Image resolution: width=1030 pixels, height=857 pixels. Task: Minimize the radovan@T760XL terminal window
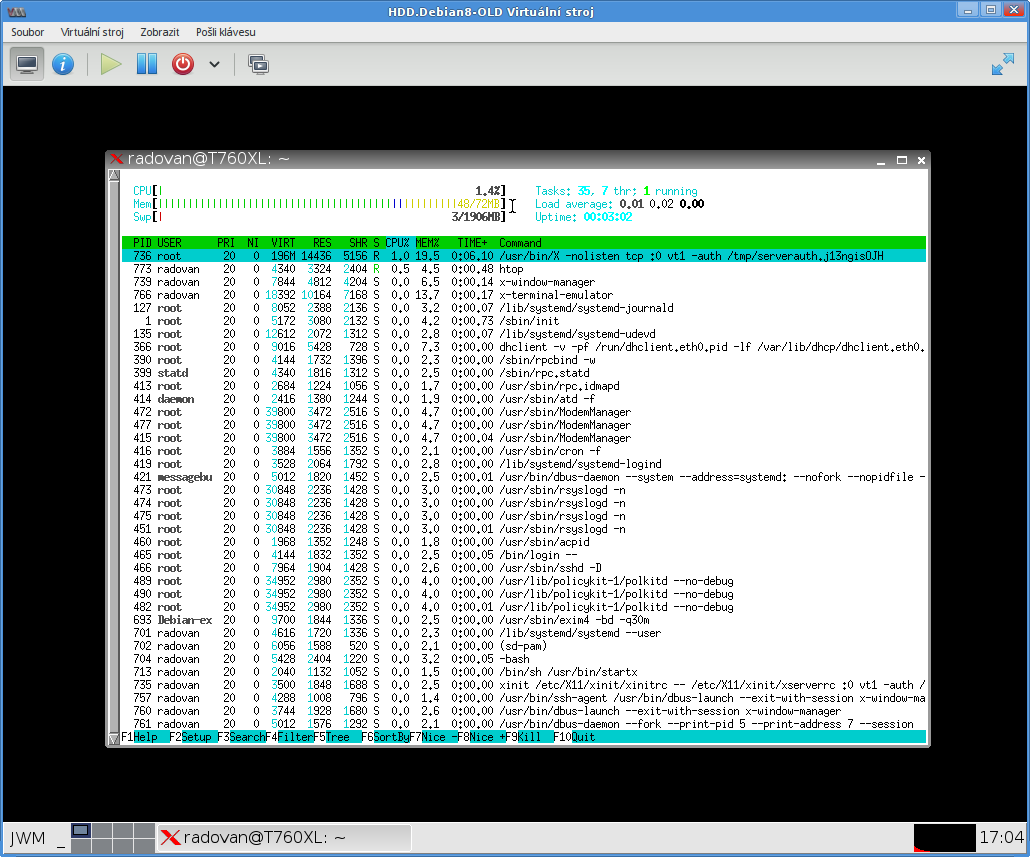tap(881, 160)
